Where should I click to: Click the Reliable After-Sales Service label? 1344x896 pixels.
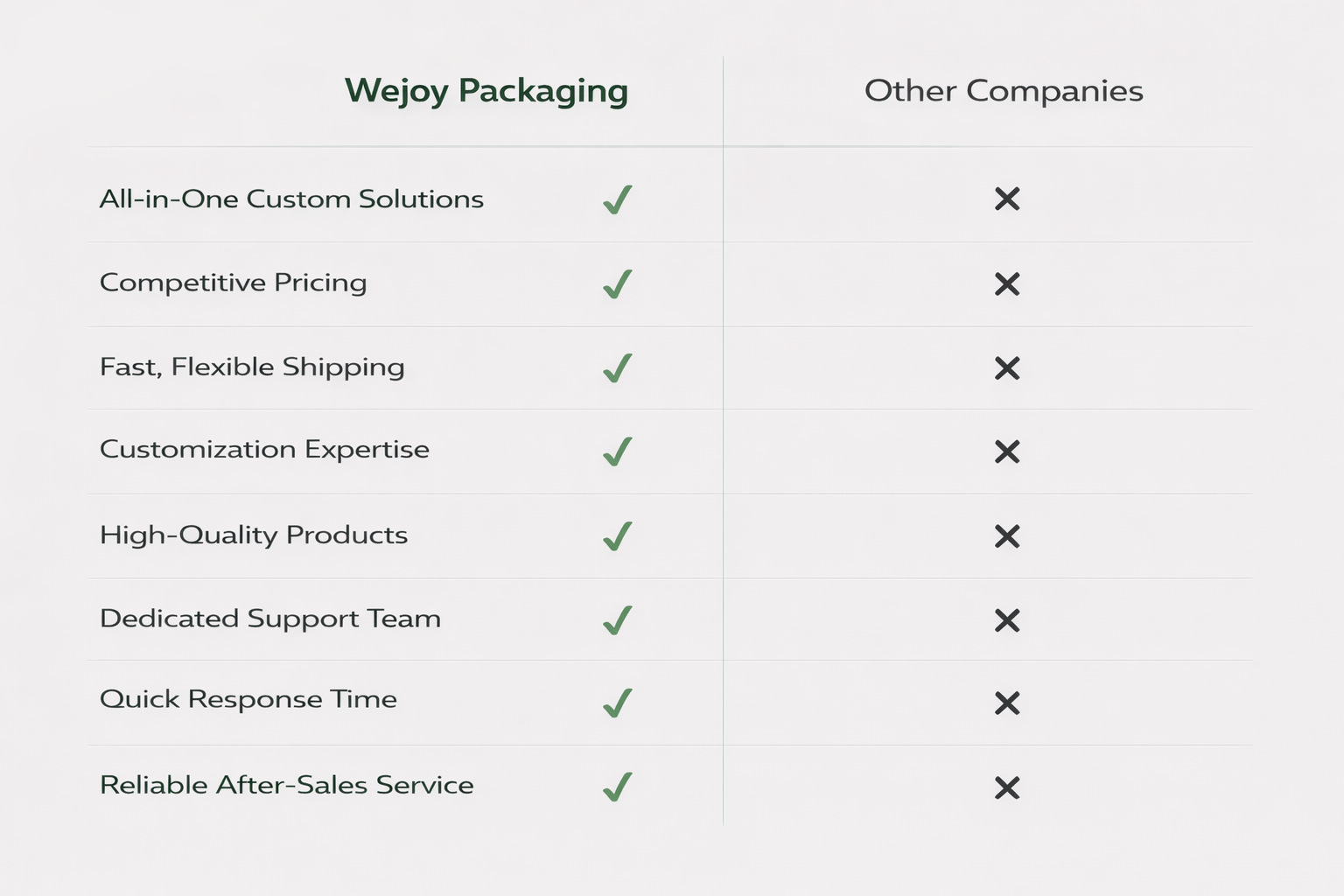(286, 785)
